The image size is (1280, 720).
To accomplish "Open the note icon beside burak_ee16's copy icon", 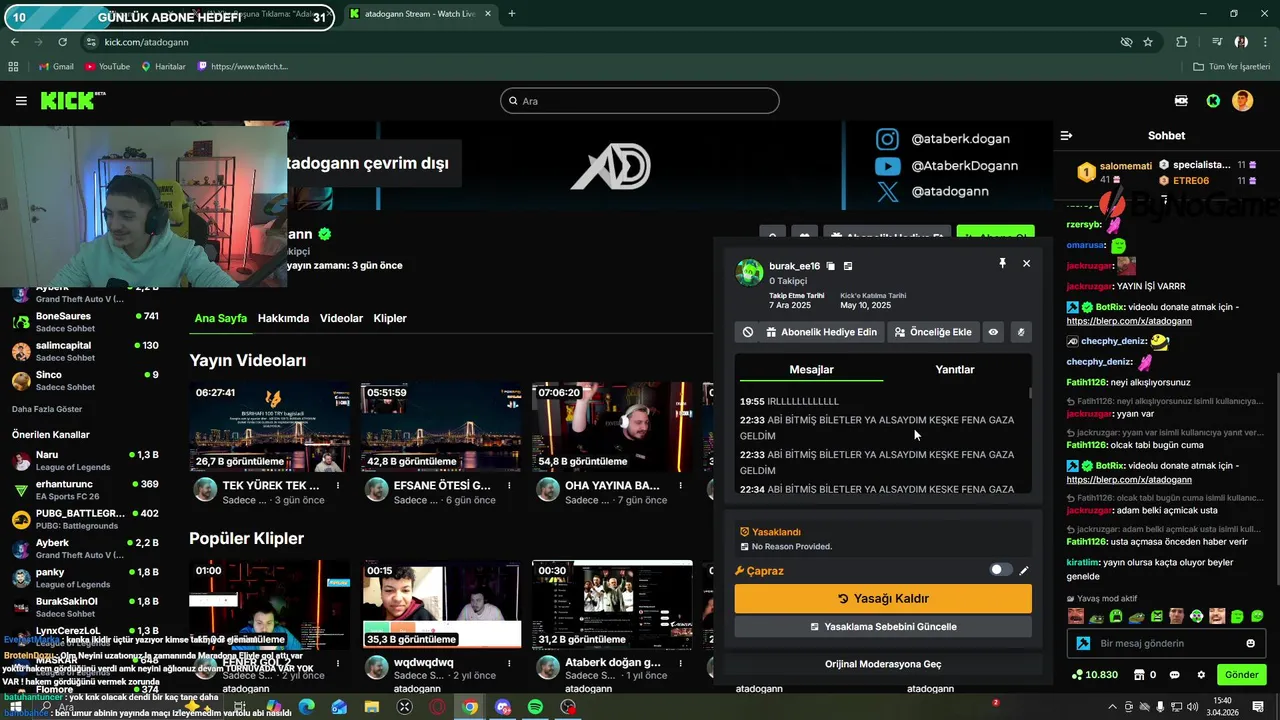I will [848, 266].
